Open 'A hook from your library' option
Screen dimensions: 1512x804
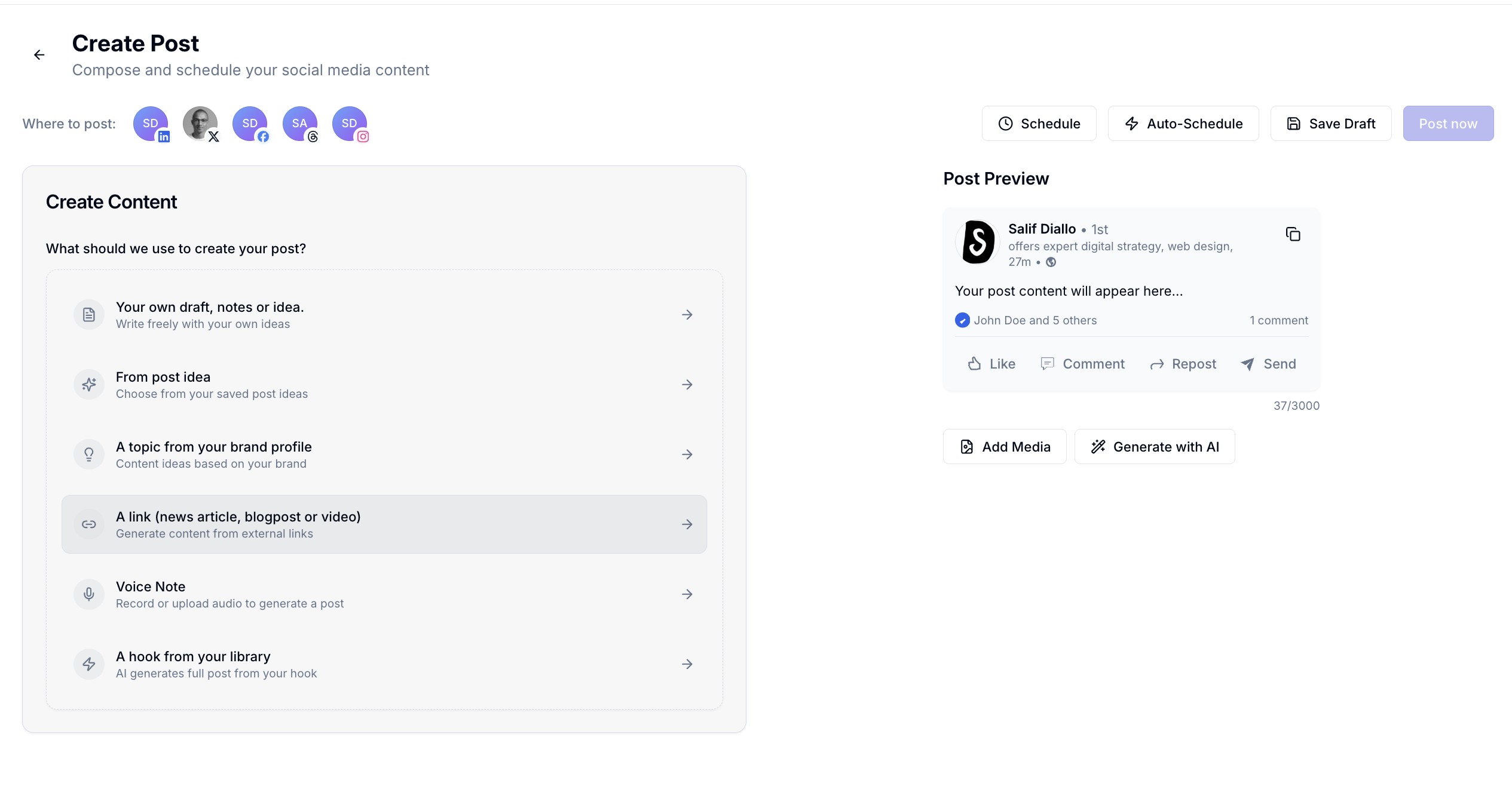384,664
